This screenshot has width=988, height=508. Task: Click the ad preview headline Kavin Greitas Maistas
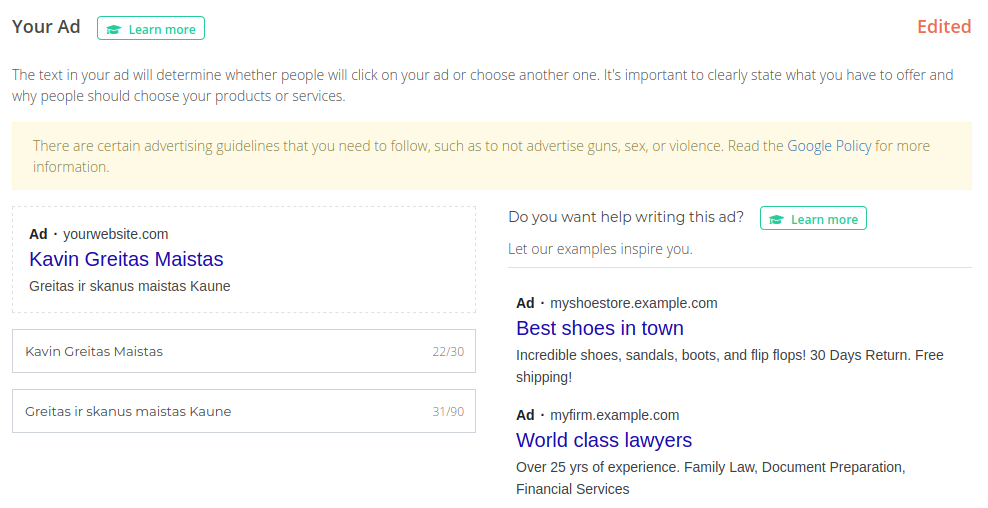pos(126,259)
